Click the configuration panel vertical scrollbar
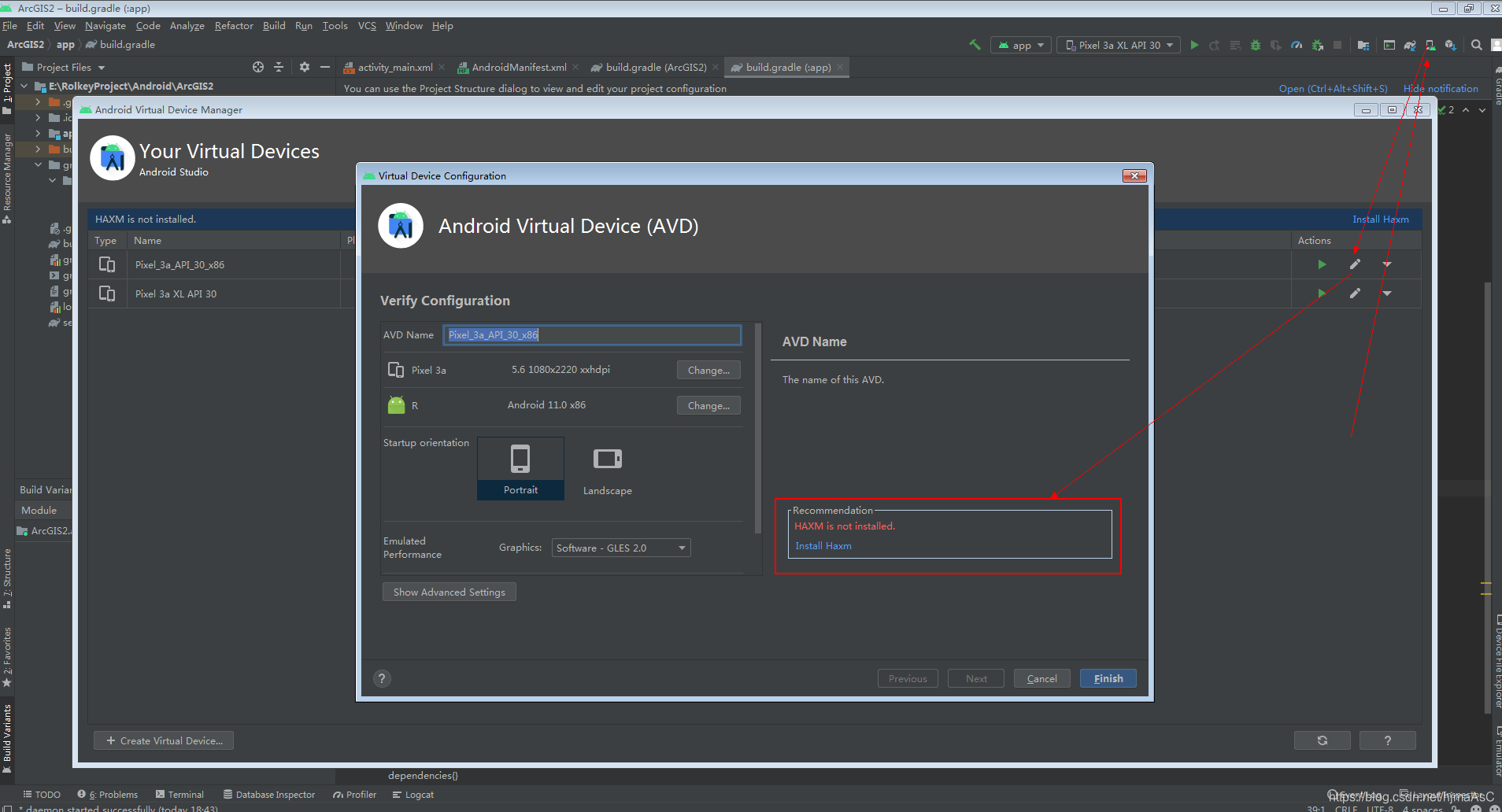This screenshot has height=812, width=1502. click(x=758, y=429)
